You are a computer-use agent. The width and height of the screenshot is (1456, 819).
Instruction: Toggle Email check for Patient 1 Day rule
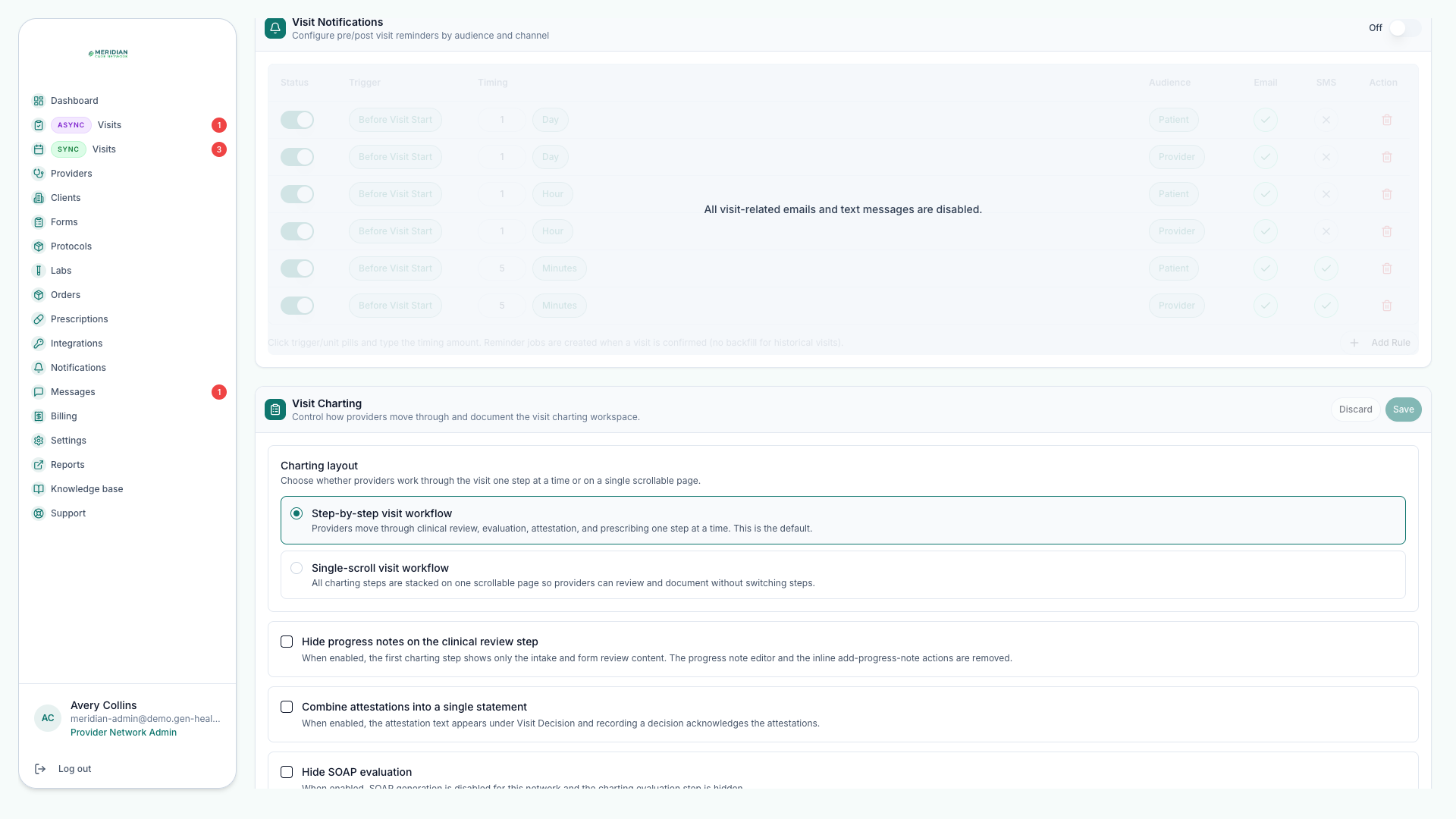click(1266, 120)
